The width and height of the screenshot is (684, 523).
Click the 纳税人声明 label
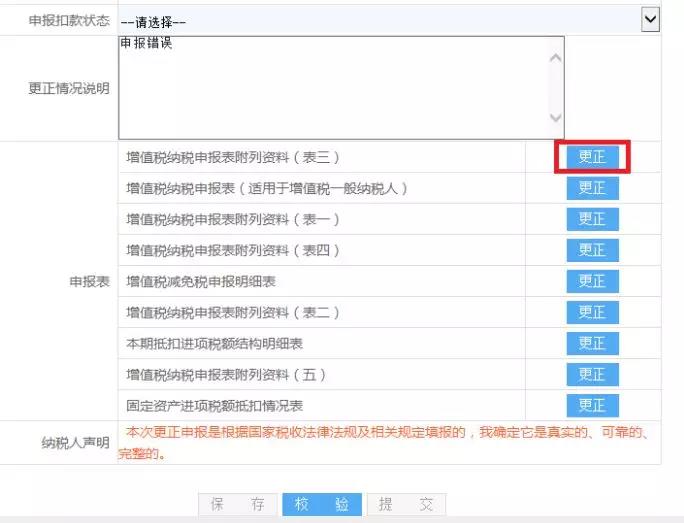tap(75, 443)
